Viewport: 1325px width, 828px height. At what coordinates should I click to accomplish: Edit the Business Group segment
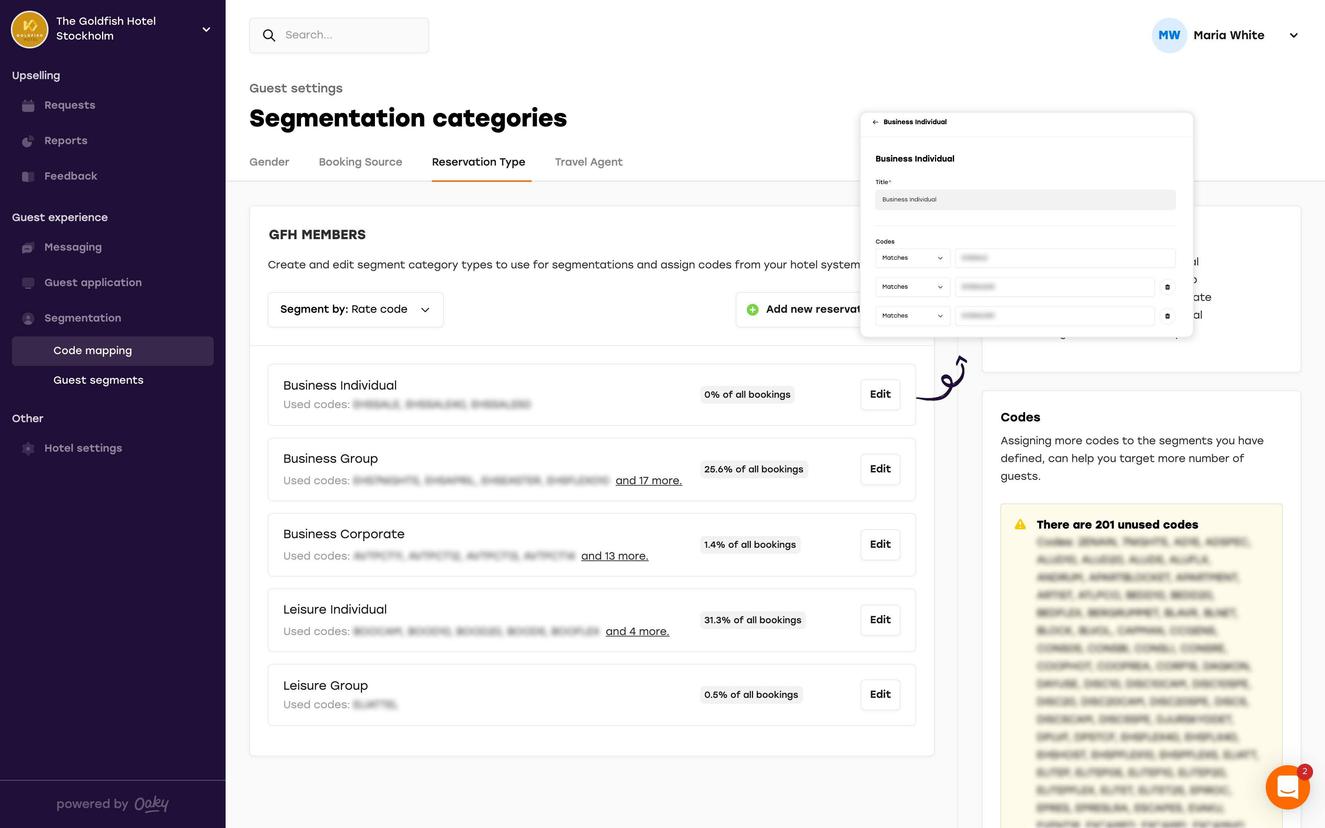[x=880, y=469]
